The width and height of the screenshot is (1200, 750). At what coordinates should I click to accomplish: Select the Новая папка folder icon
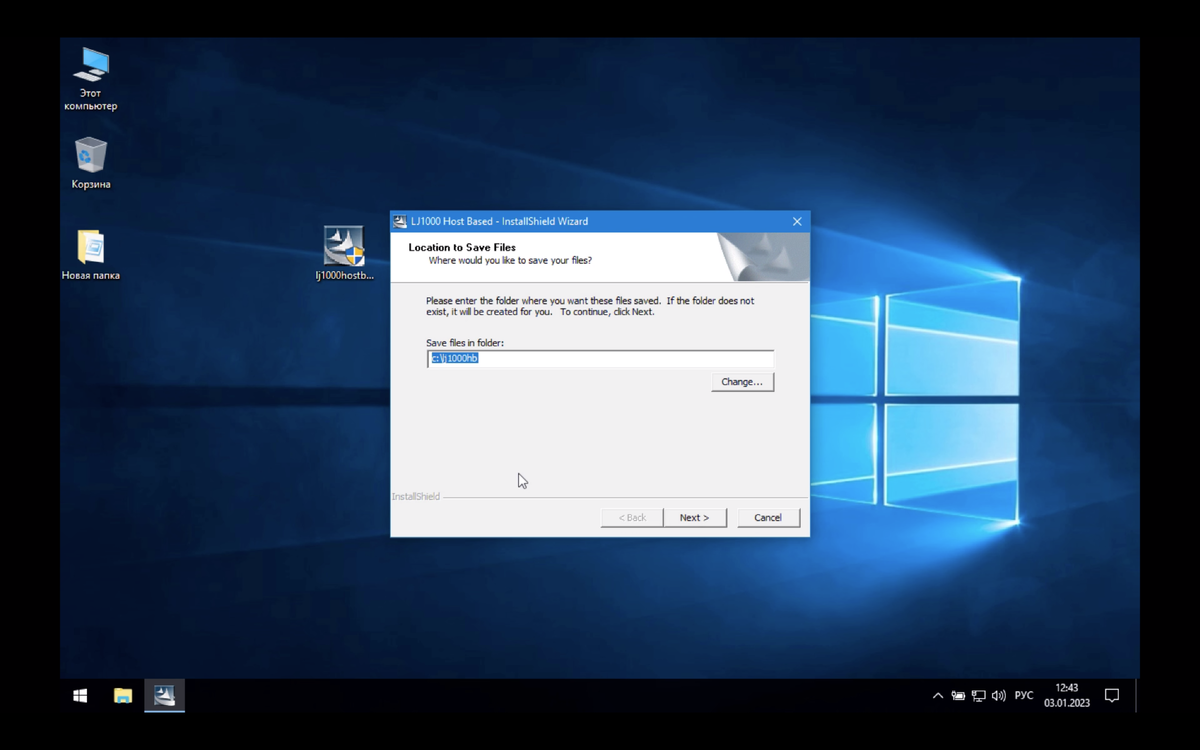(91, 255)
